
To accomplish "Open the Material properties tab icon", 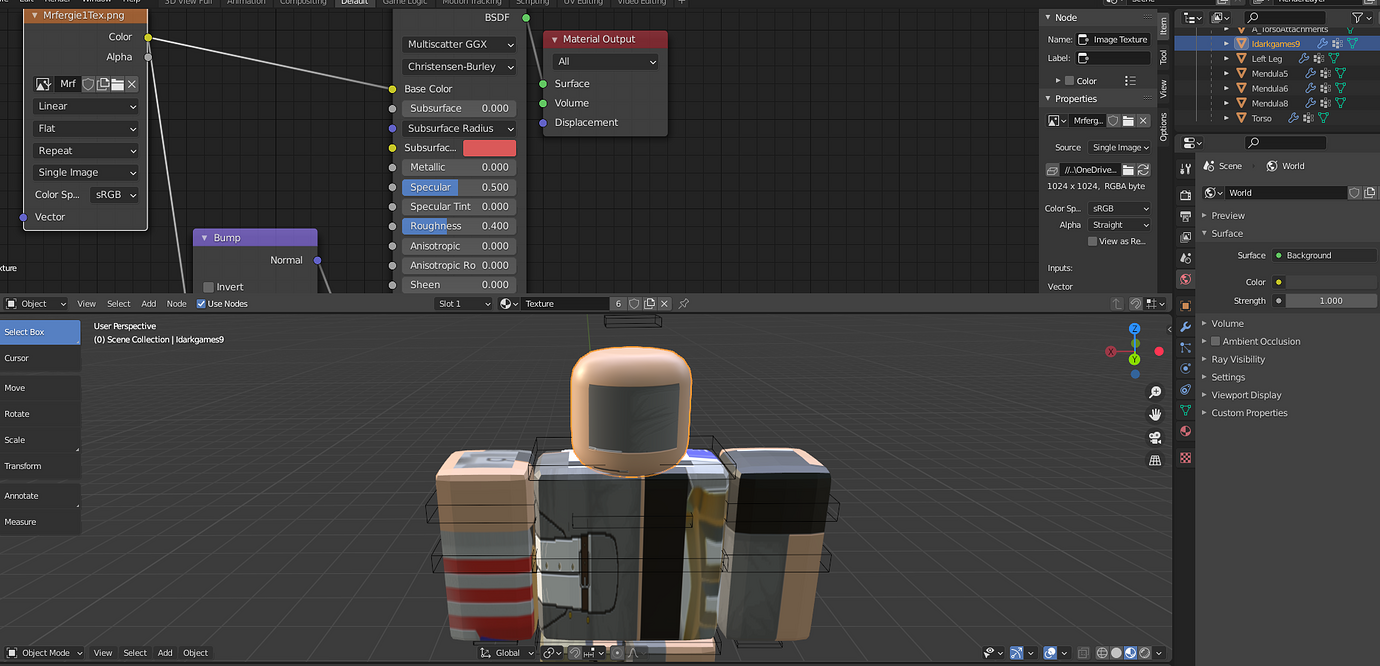I will pos(1185,431).
